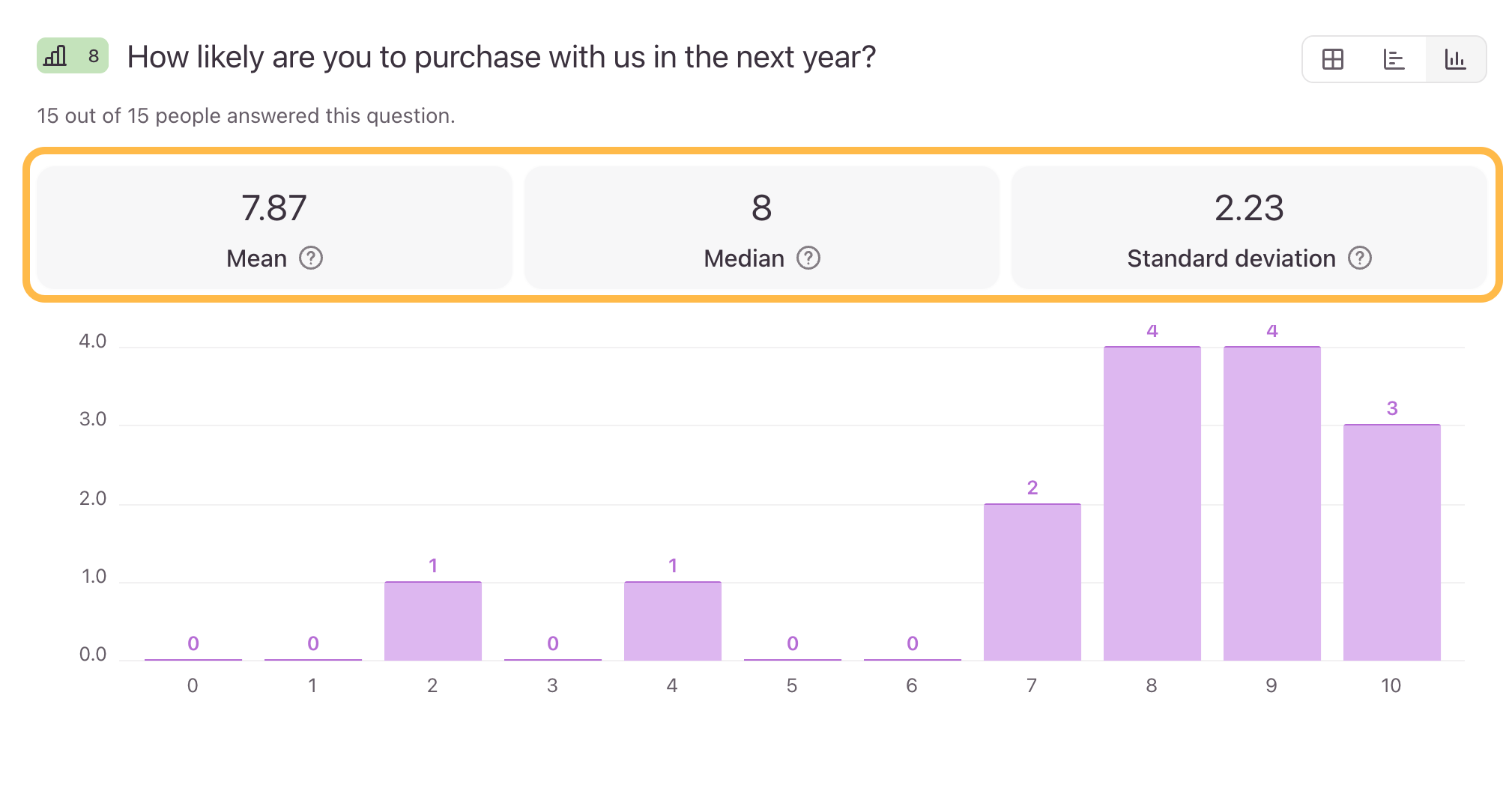Click the question title text

(x=501, y=58)
